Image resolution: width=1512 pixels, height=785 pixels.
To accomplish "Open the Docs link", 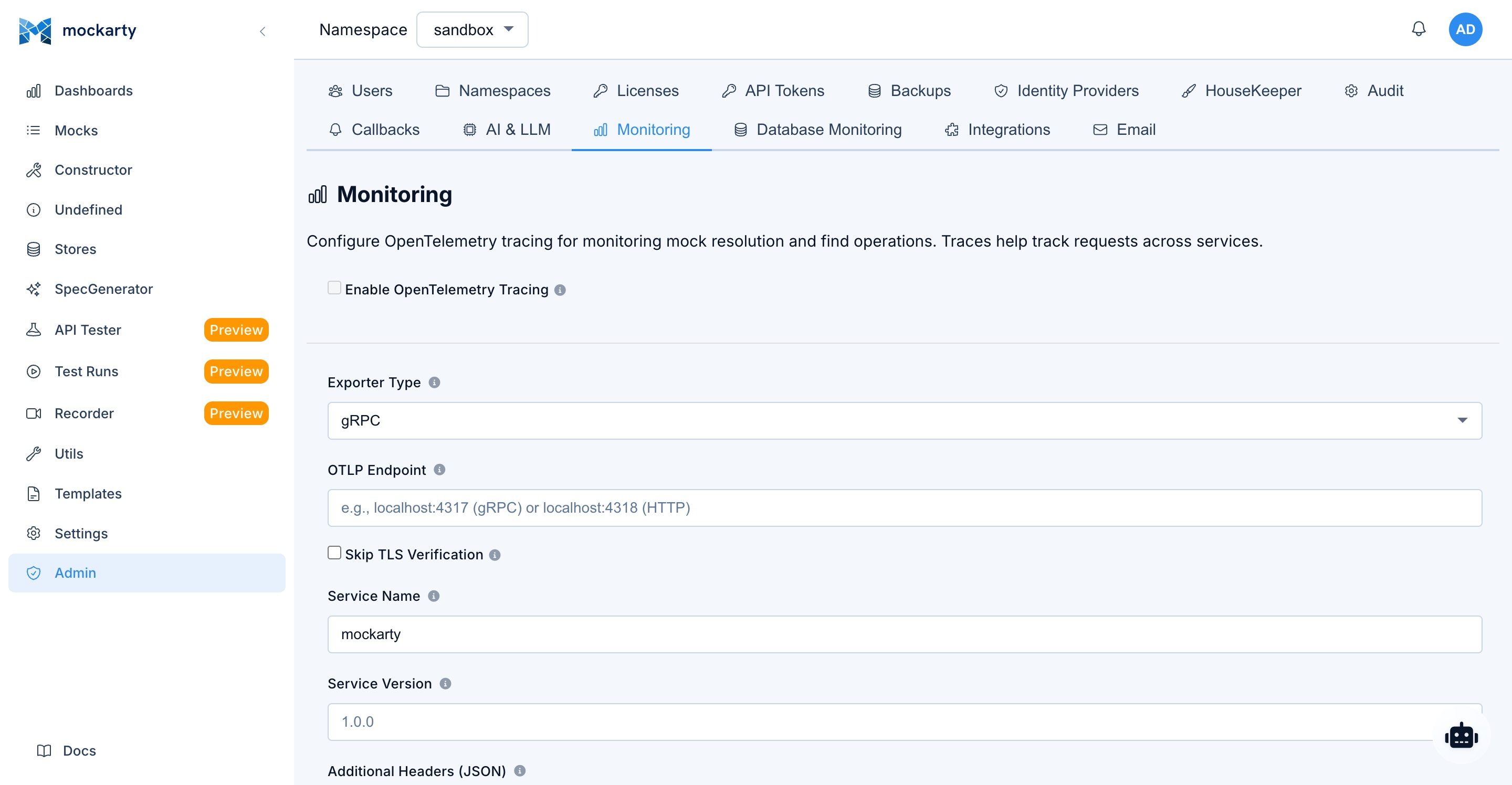I will pos(66,750).
